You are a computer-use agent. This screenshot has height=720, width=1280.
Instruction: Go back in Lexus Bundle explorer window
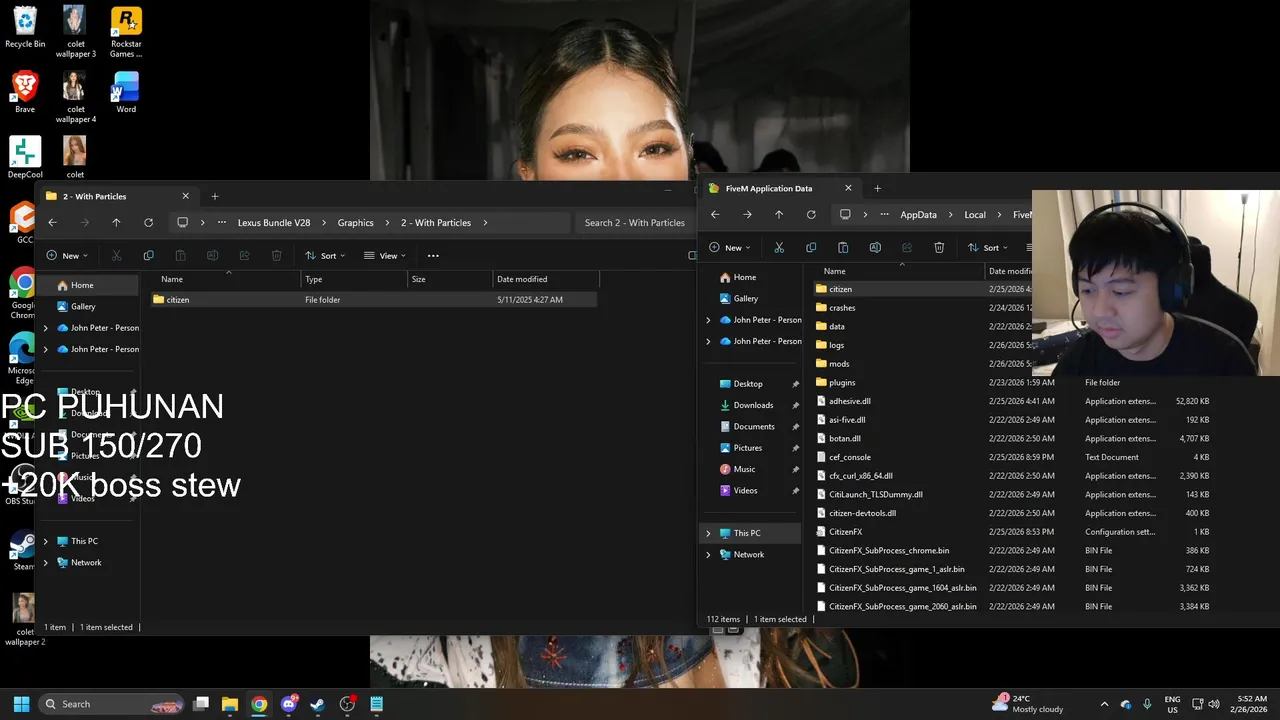coord(52,223)
